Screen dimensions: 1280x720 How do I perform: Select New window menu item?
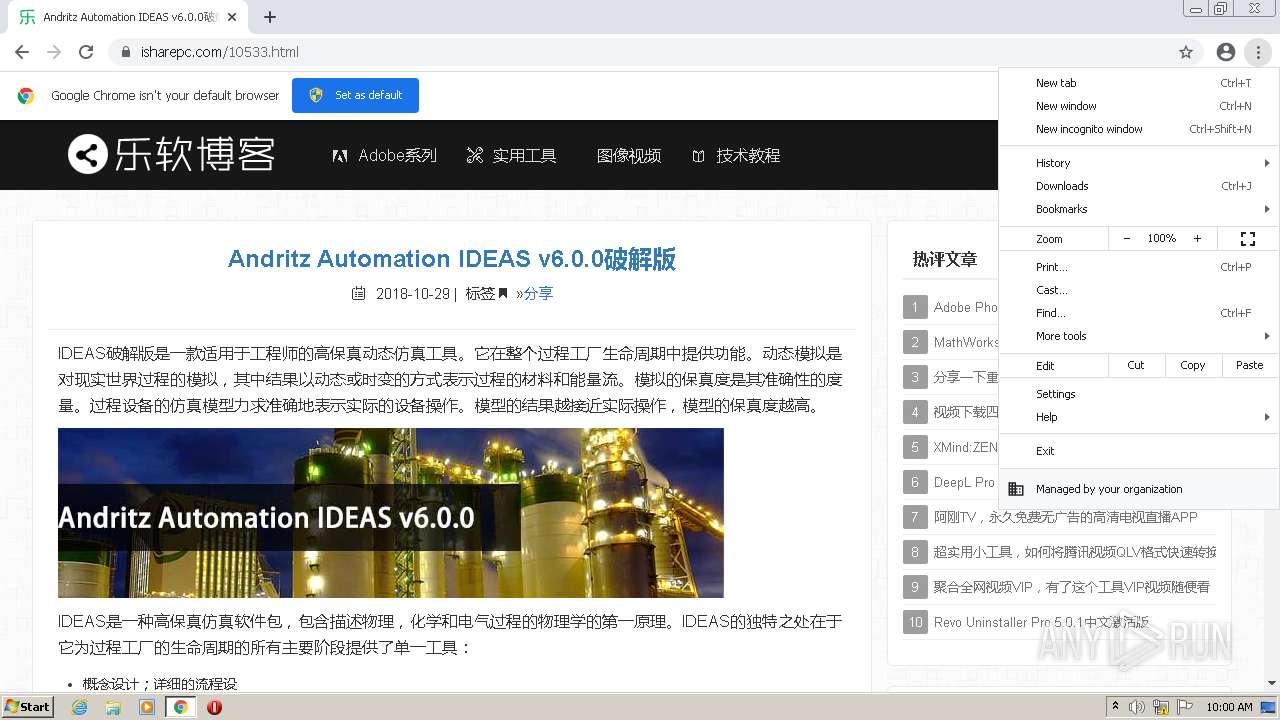point(1139,106)
